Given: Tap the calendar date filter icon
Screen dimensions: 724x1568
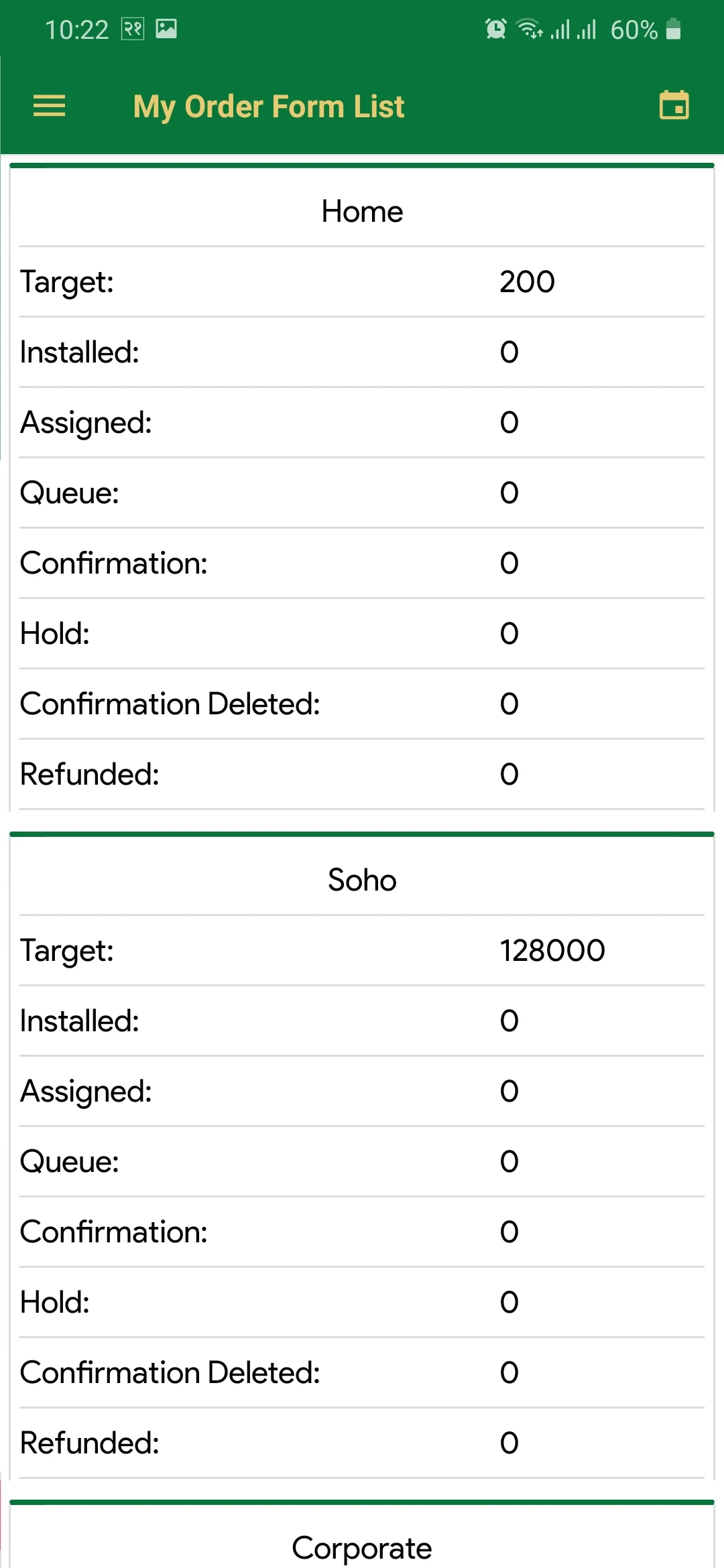Looking at the screenshot, I should coord(674,105).
